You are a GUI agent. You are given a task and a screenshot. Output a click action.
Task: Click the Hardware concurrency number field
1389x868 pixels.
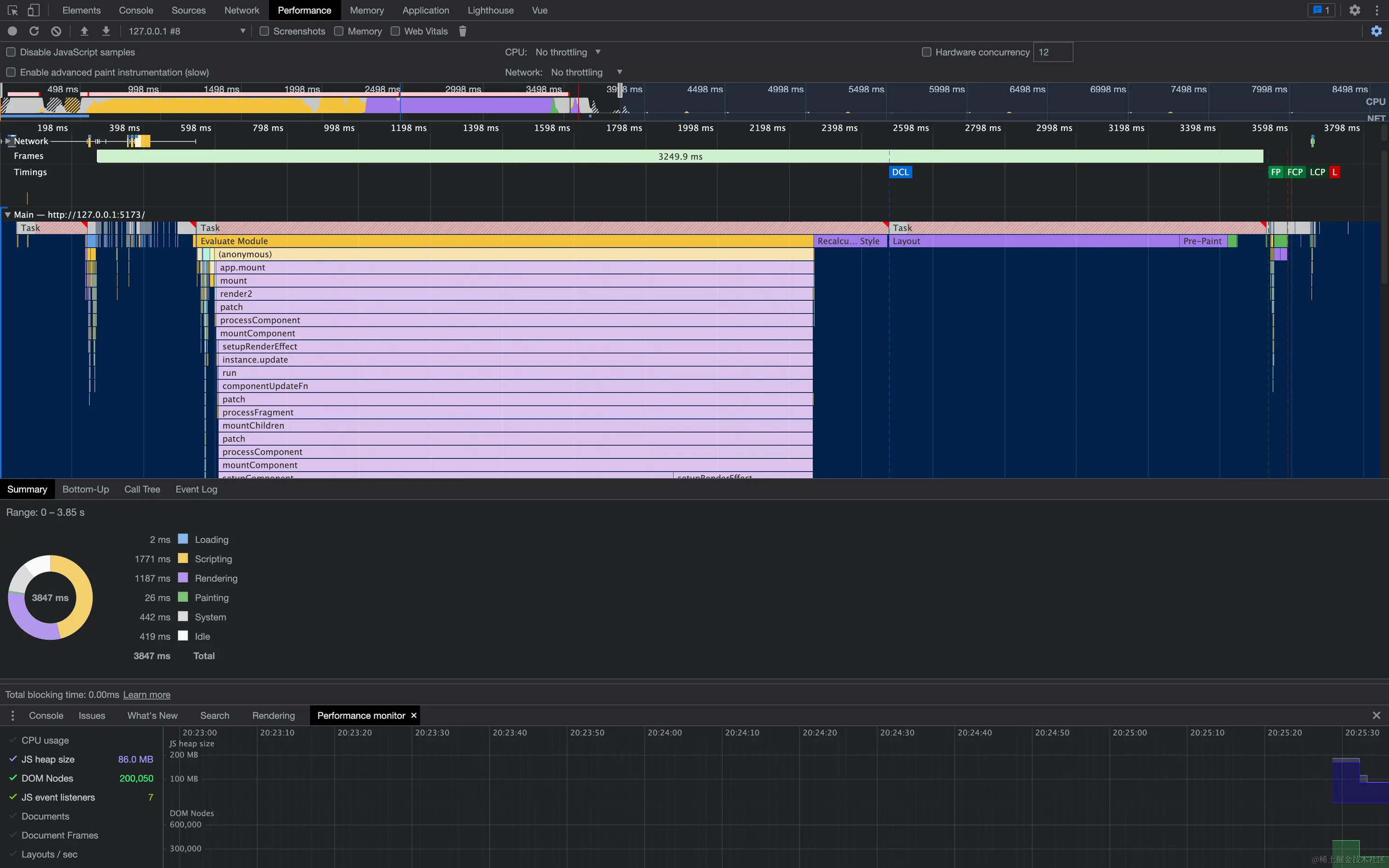click(x=1053, y=52)
